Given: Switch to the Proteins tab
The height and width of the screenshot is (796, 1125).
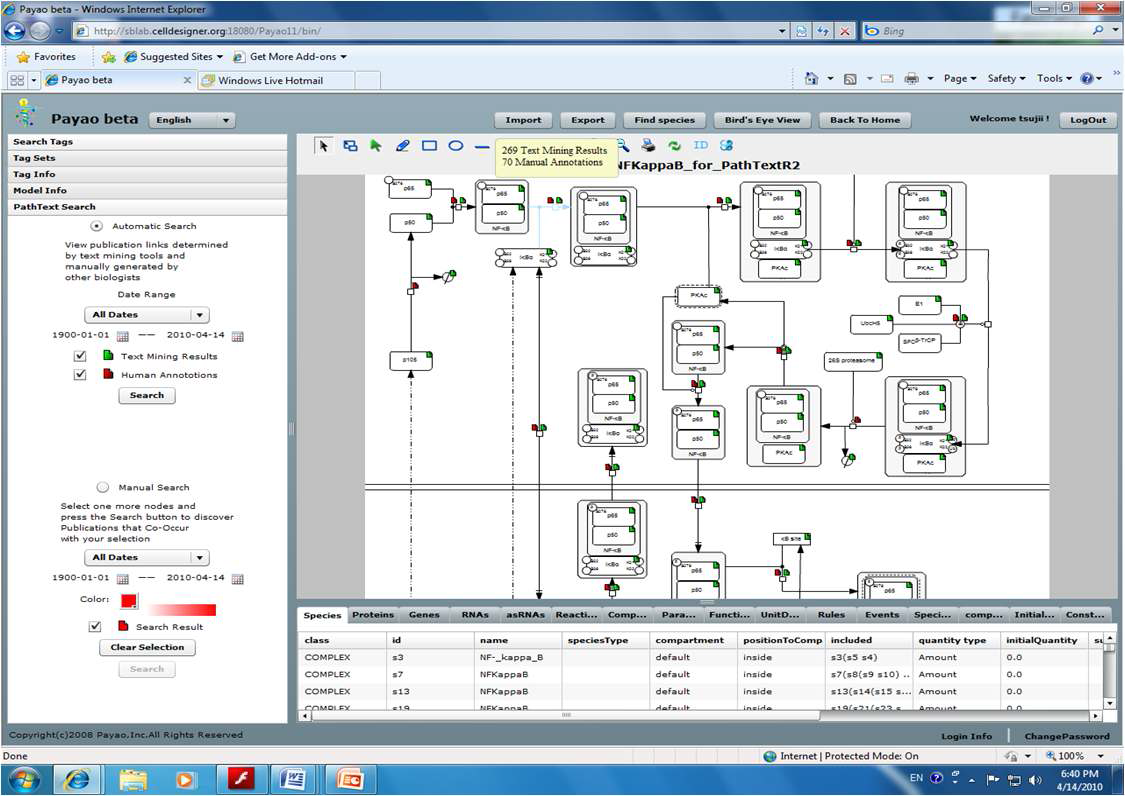Looking at the screenshot, I should [x=373, y=615].
